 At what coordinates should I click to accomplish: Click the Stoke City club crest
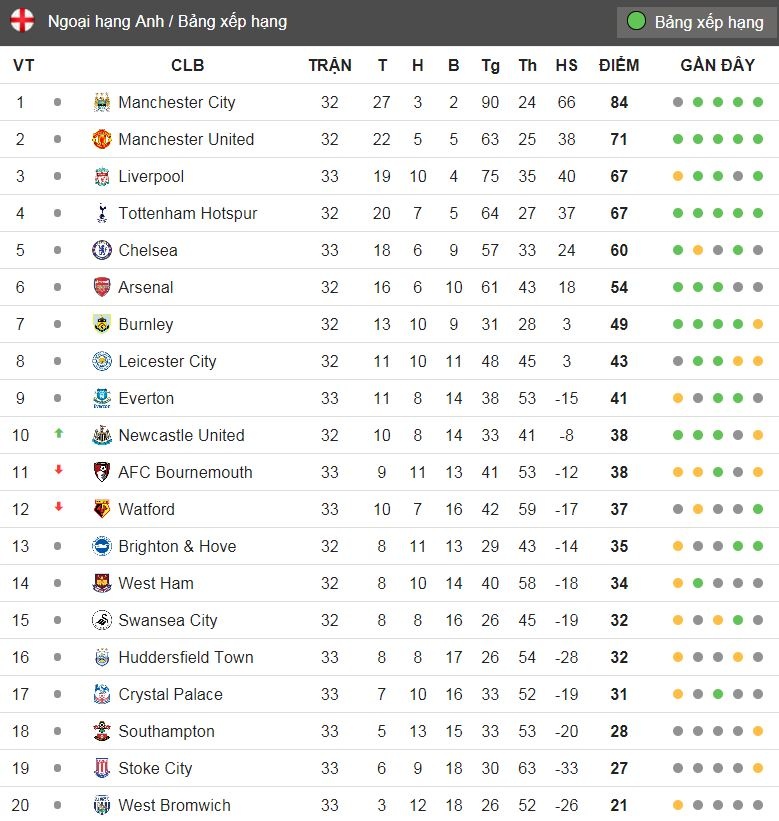[x=101, y=768]
